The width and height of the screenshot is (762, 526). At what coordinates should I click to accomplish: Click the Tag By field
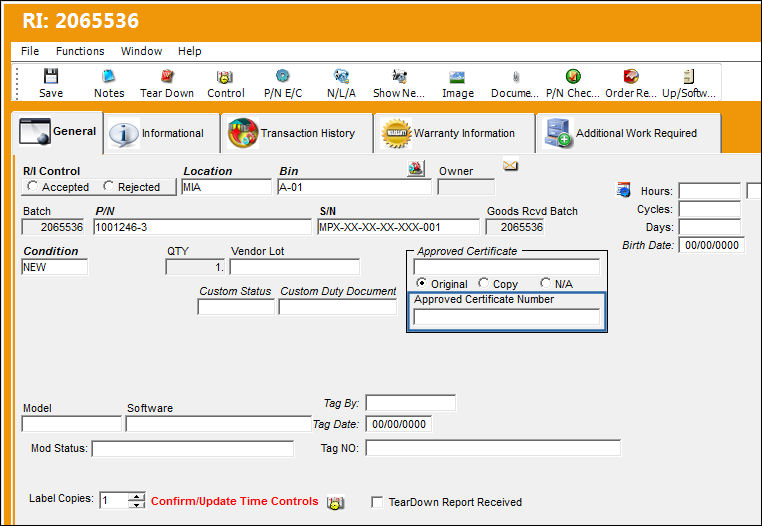coord(411,403)
